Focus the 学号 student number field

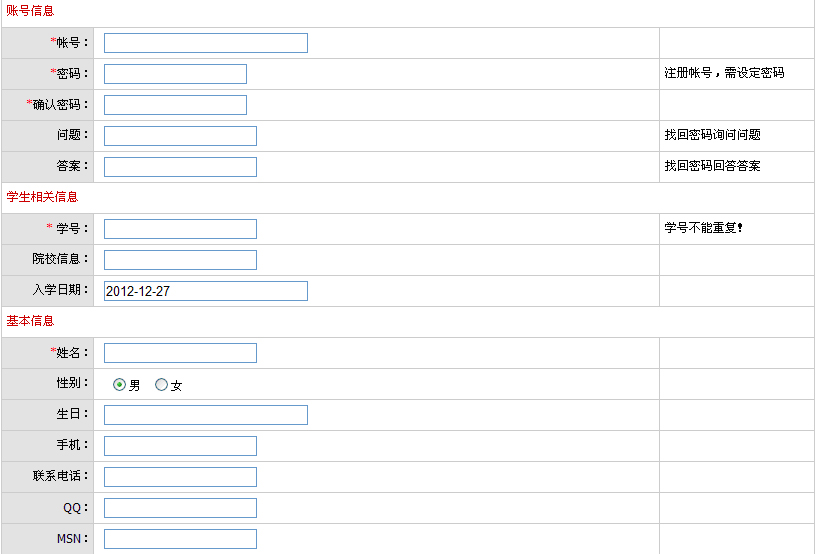180,229
